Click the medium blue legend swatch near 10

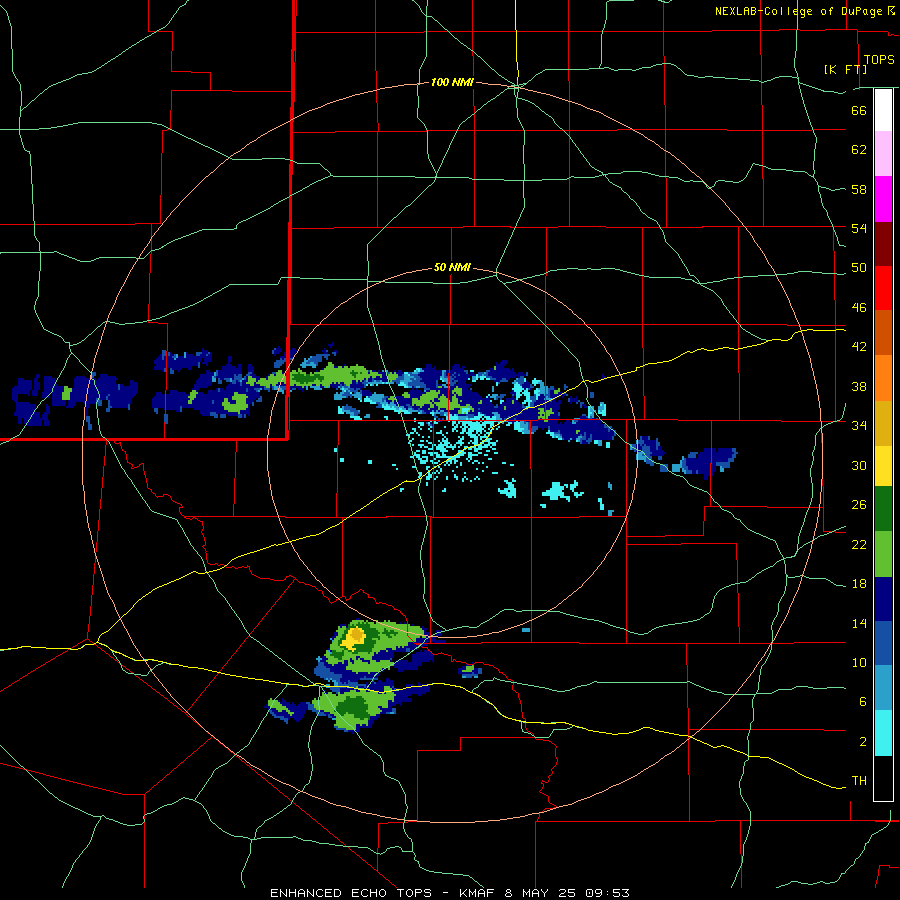883,644
